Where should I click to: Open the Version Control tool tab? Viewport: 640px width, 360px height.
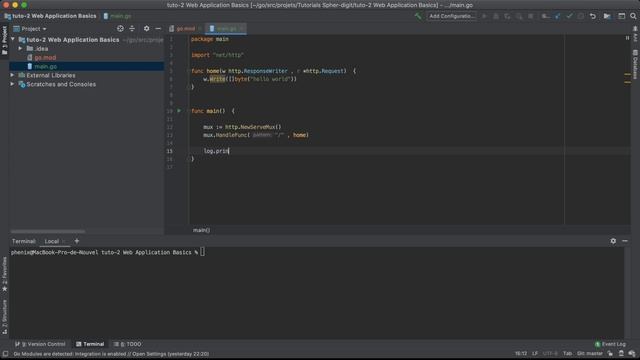(x=40, y=344)
